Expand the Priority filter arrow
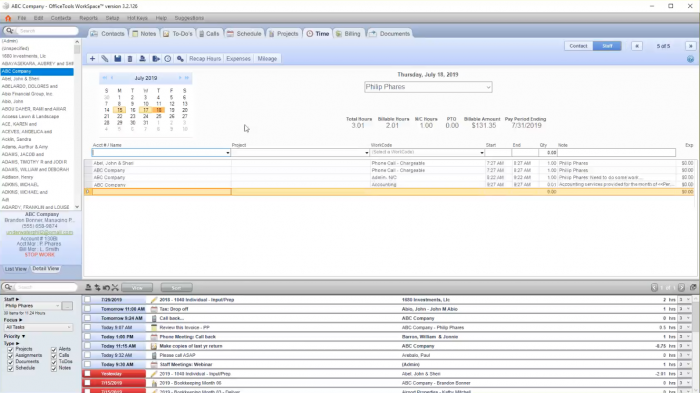 point(23,336)
